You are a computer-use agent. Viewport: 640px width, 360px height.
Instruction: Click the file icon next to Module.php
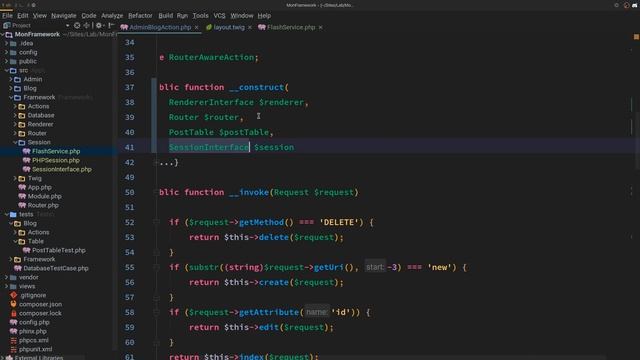pyautogui.click(x=22, y=196)
